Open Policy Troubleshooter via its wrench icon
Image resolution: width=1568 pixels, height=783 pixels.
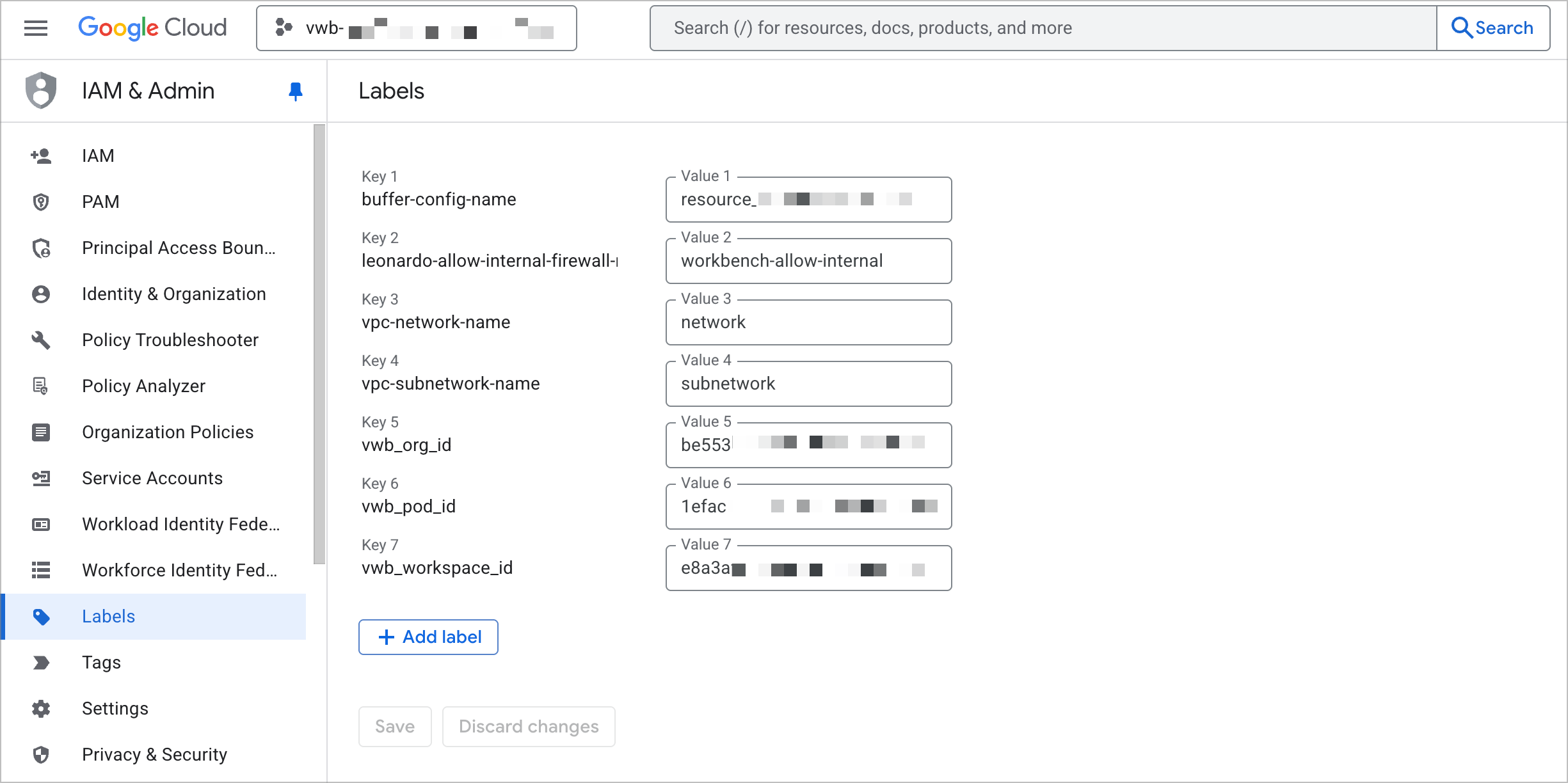coord(41,340)
